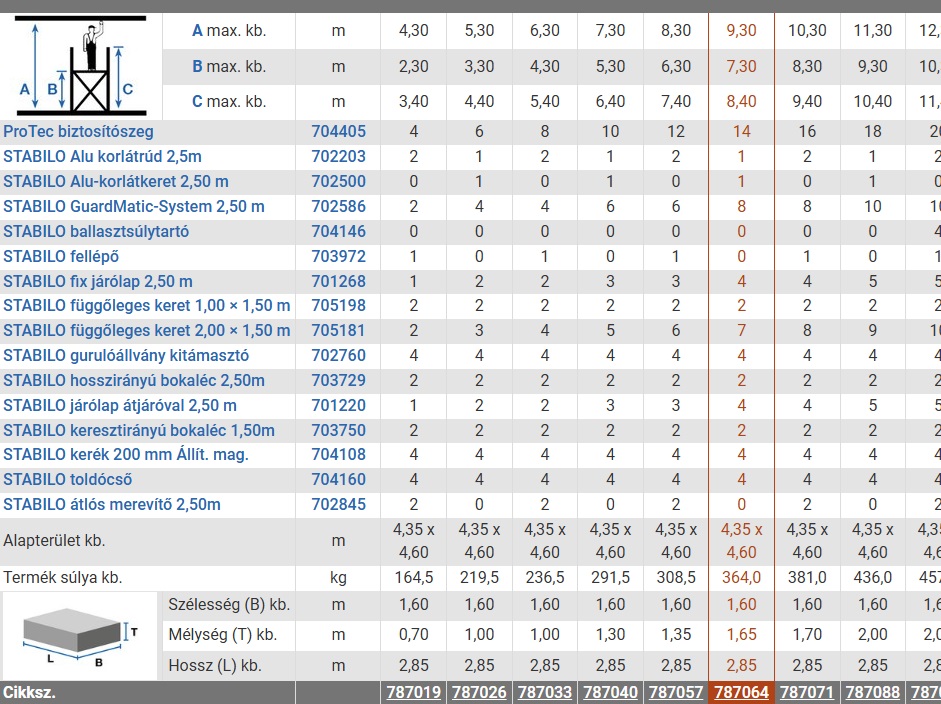Click the Szélesség (B) kb. label
941x704 pixels.
[x=229, y=604]
